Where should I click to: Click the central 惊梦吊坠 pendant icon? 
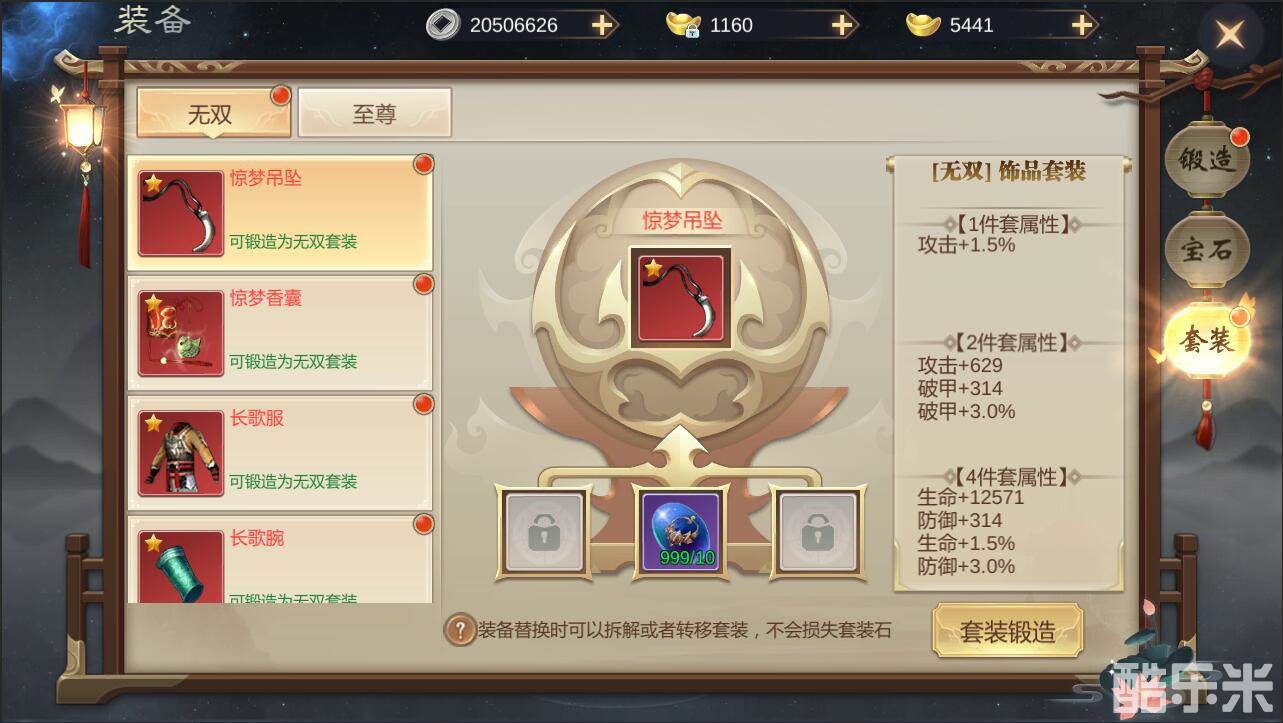680,298
